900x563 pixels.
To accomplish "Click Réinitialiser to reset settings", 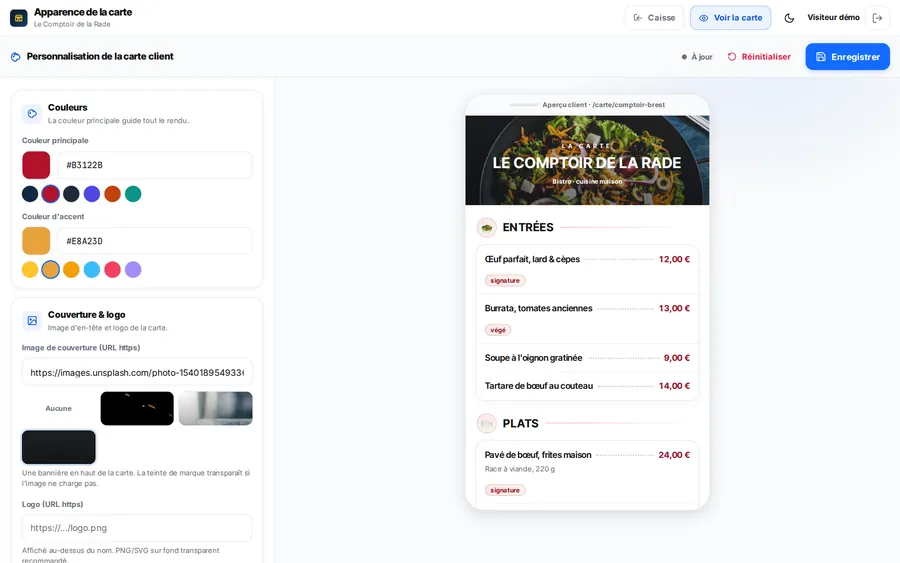I will (x=759, y=57).
